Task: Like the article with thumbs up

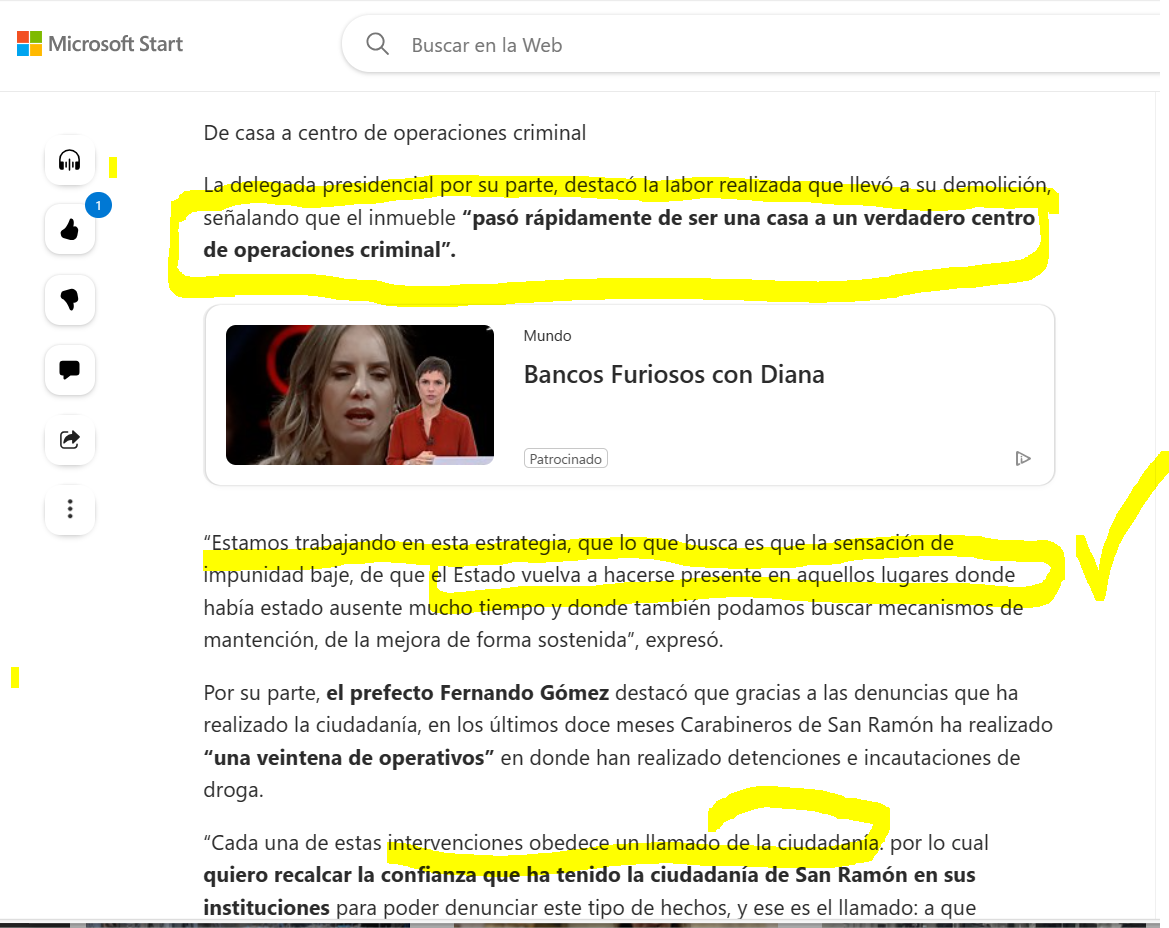Action: 70,230
